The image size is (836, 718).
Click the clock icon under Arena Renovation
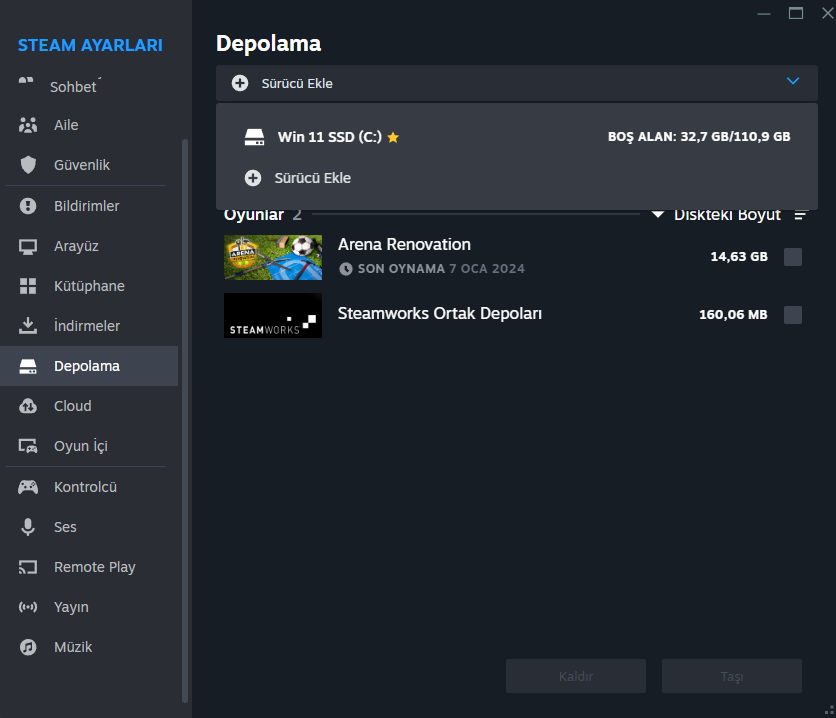pyautogui.click(x=345, y=269)
